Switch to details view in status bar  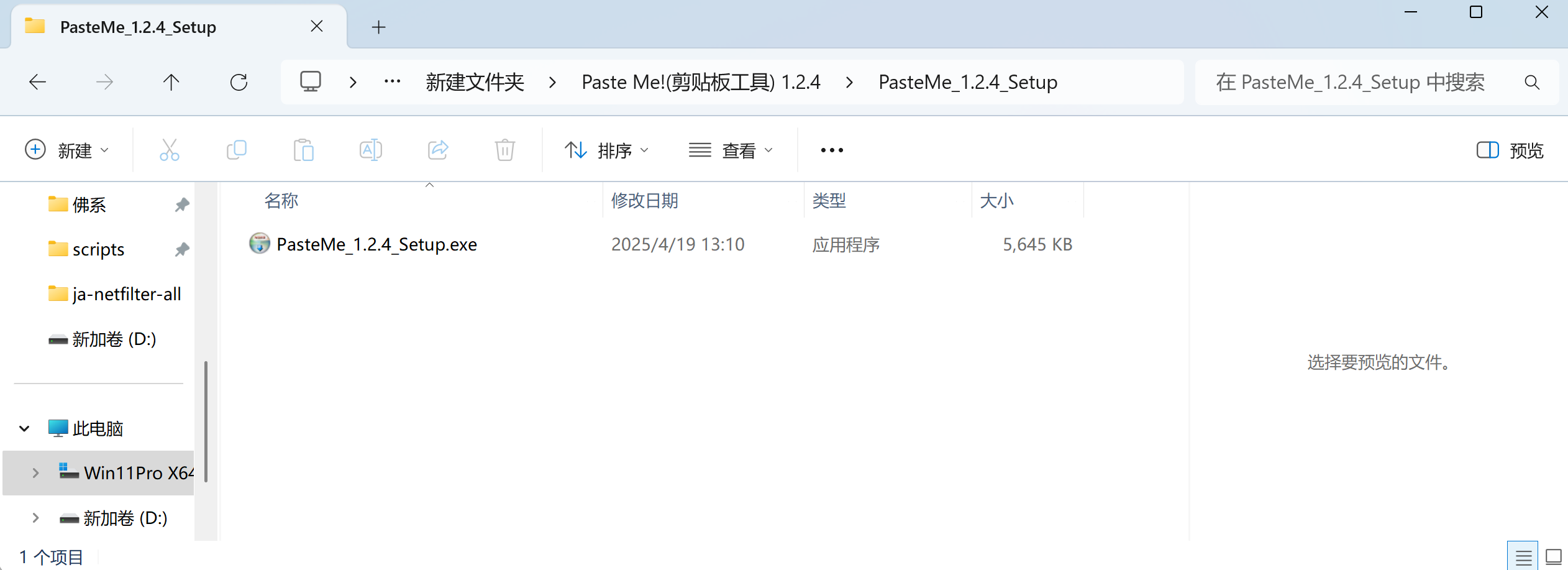pos(1523,557)
